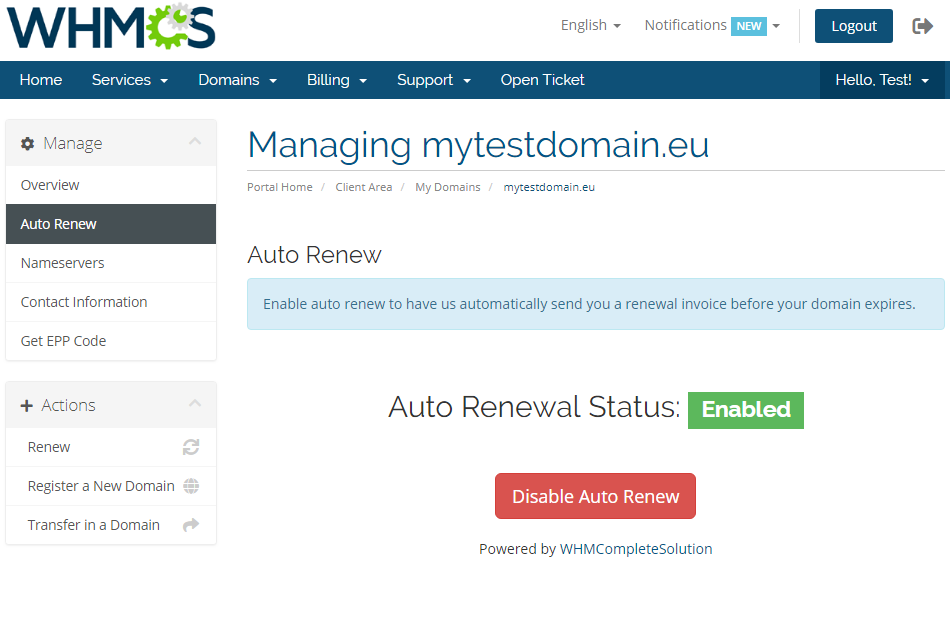Open the Services menu
This screenshot has width=950, height=624.
130,80
